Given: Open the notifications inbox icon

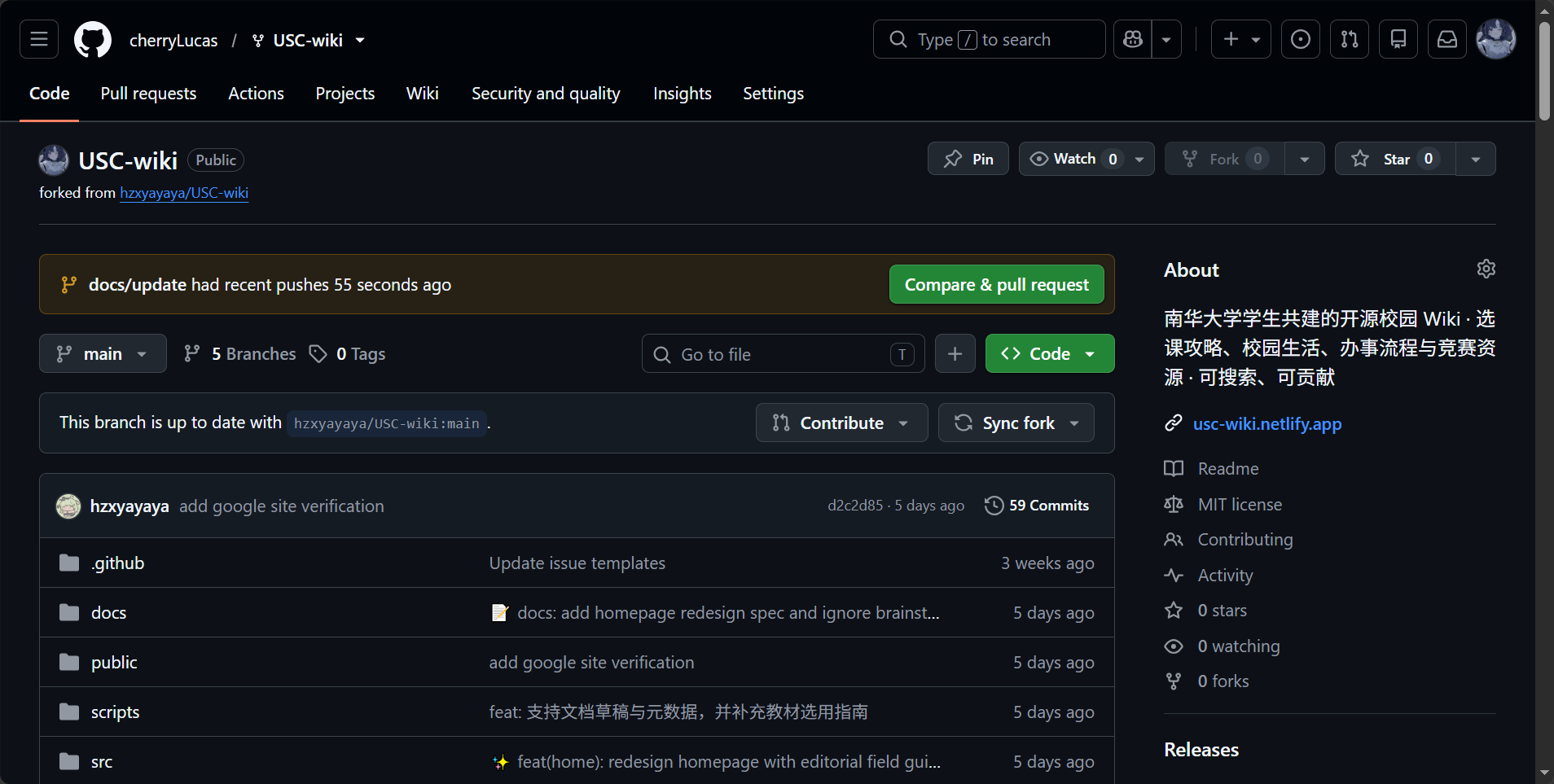Looking at the screenshot, I should point(1447,39).
